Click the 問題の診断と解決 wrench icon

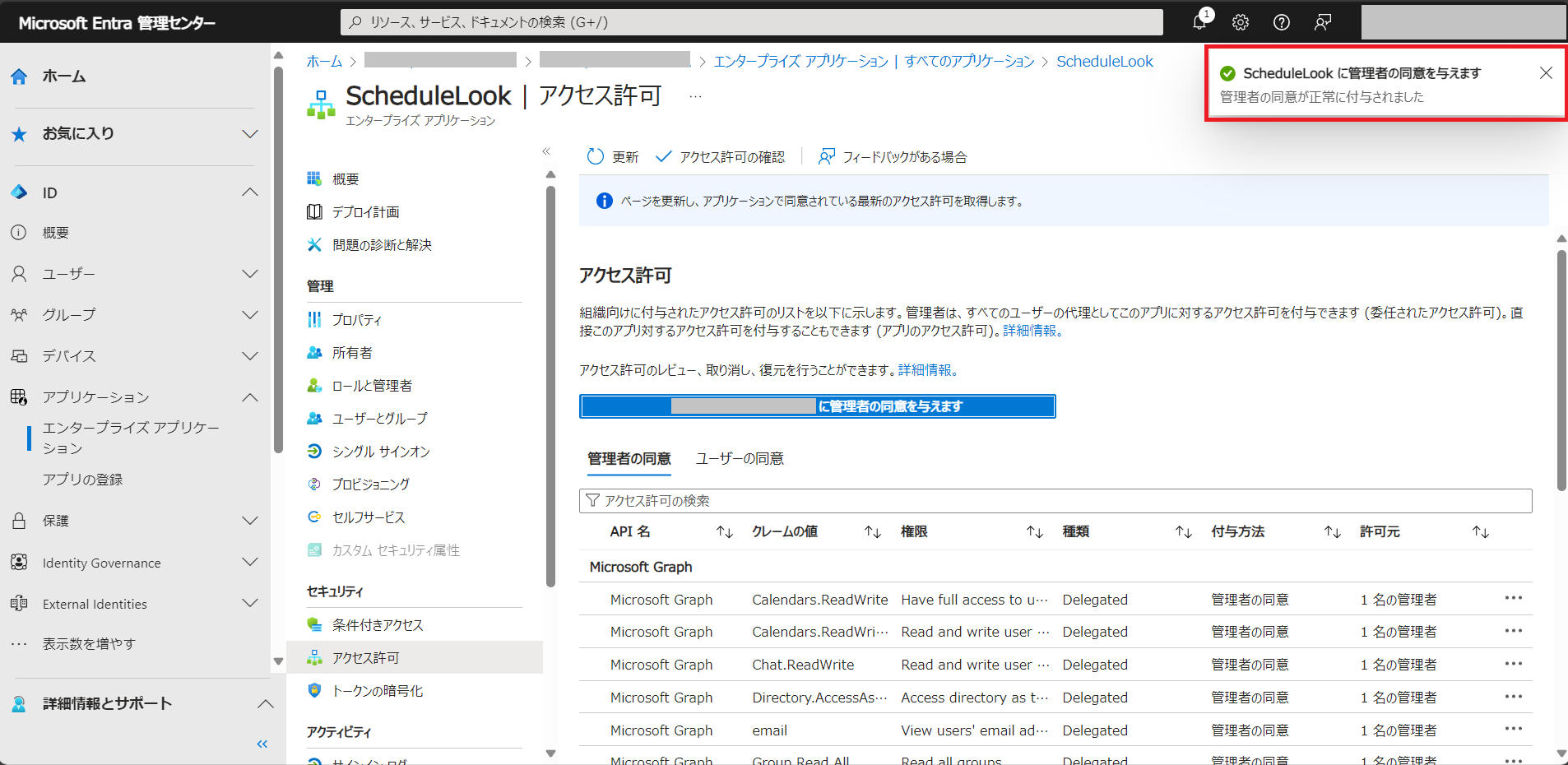(x=314, y=244)
